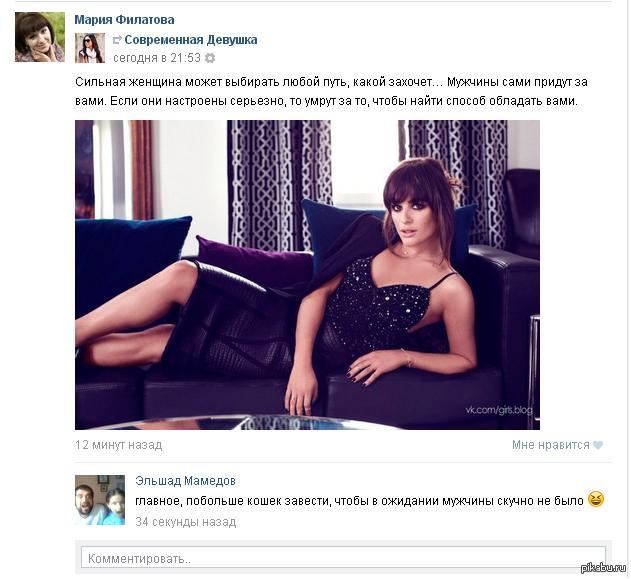Click the 'сегодня в 21:53' timestamp
The width and height of the screenshot is (631, 579).
point(157,58)
